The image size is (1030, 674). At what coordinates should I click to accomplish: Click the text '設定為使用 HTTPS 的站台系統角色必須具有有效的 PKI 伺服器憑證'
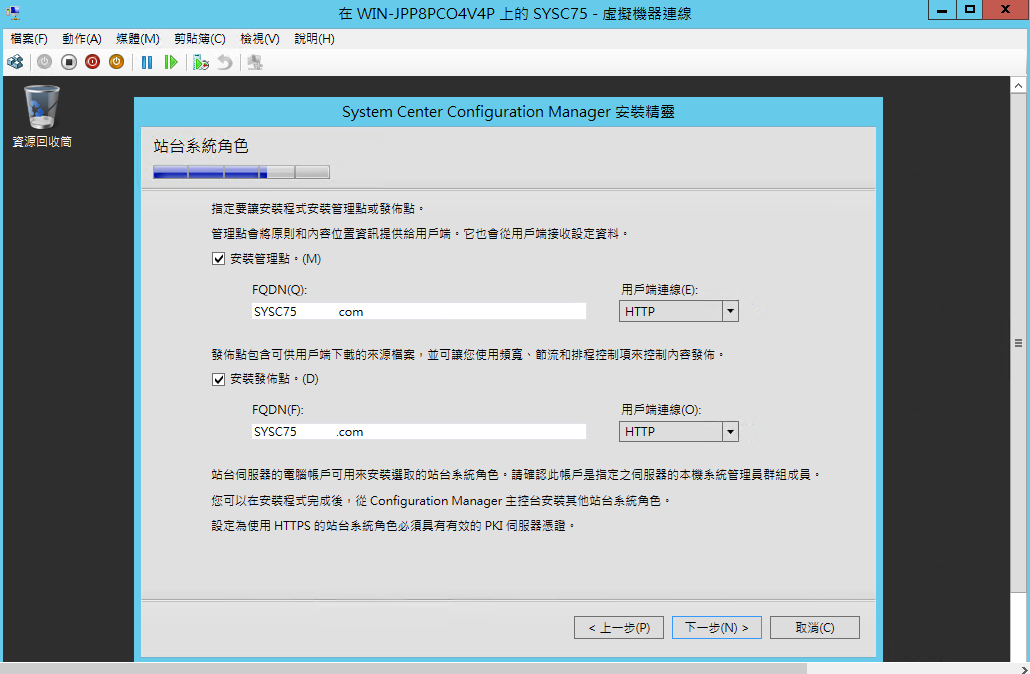tap(393, 526)
